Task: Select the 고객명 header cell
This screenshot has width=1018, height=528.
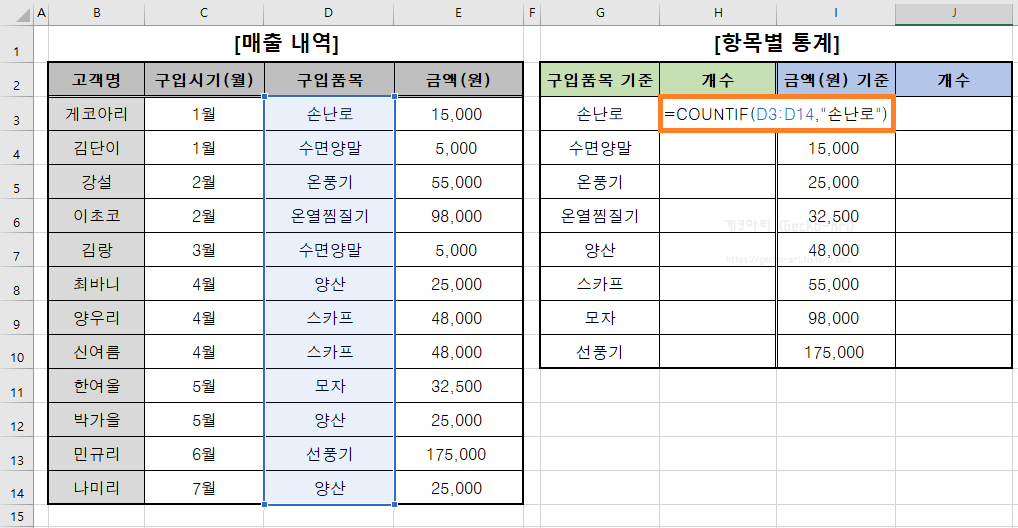Action: point(97,80)
